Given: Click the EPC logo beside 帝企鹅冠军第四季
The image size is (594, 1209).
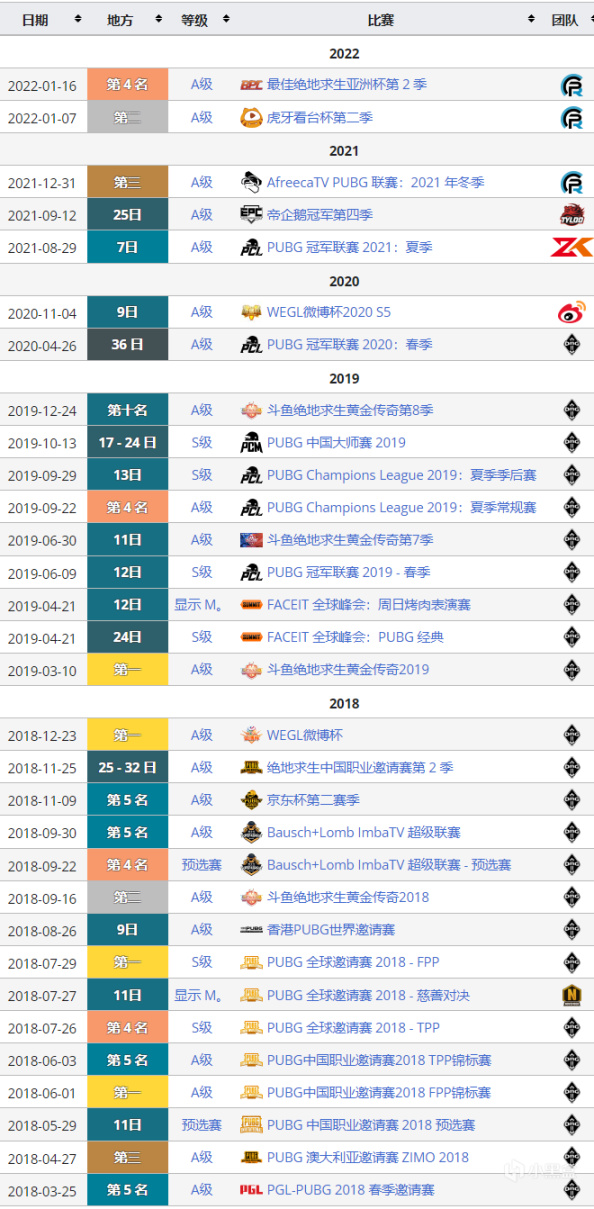Looking at the screenshot, I should coord(252,215).
